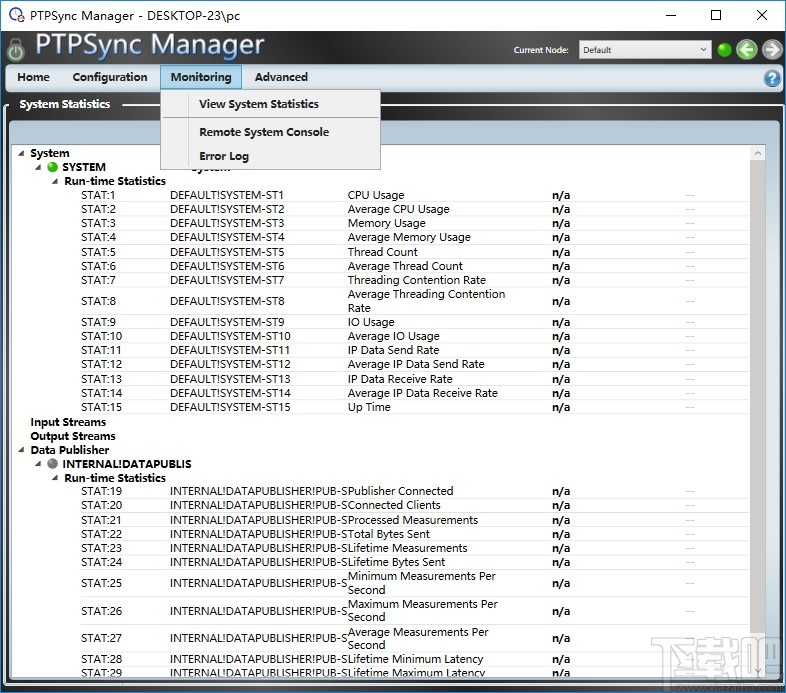Select the STAT:10 row
The height and width of the screenshot is (693, 786).
[415, 336]
